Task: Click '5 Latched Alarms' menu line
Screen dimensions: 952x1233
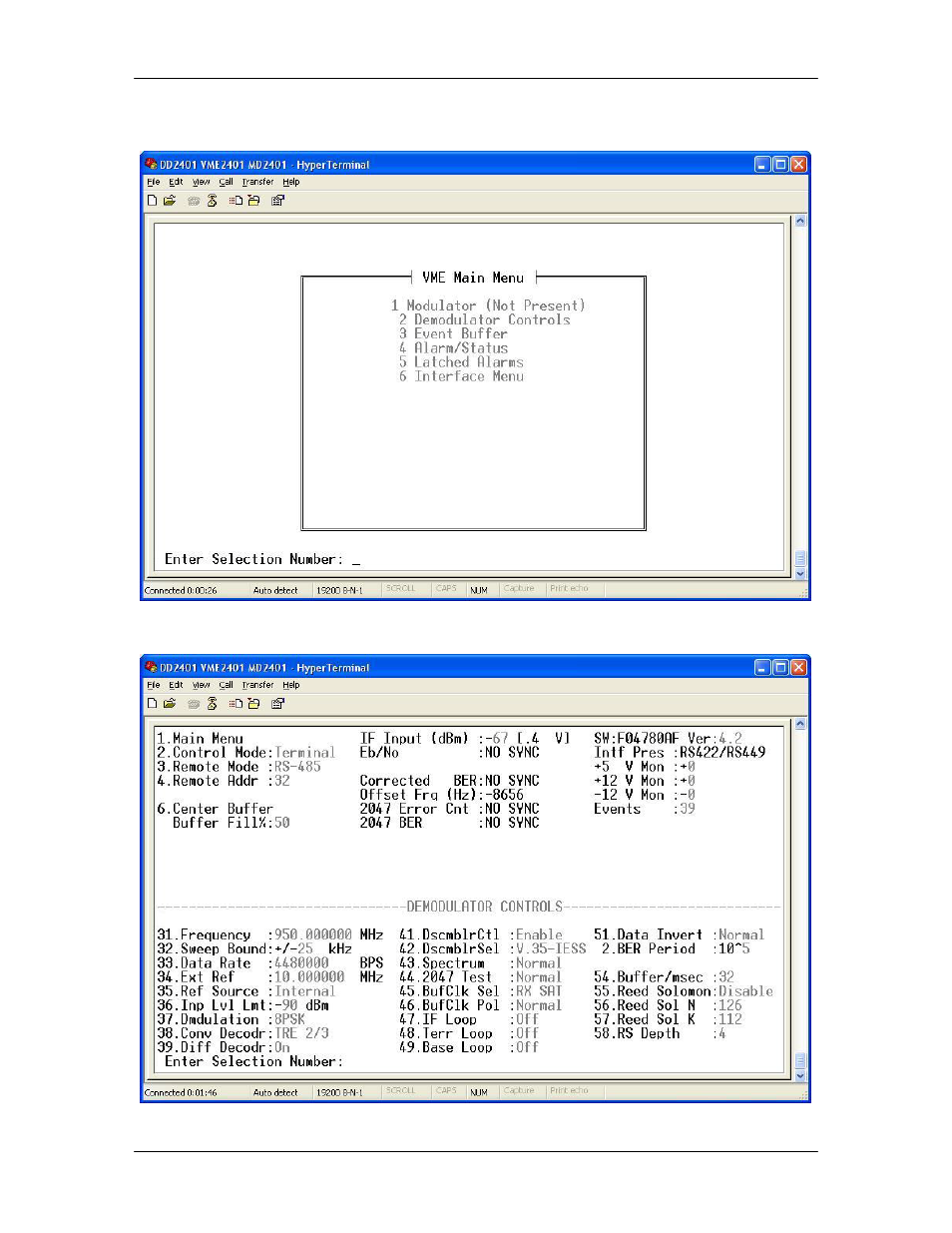Action: pyautogui.click(x=461, y=361)
